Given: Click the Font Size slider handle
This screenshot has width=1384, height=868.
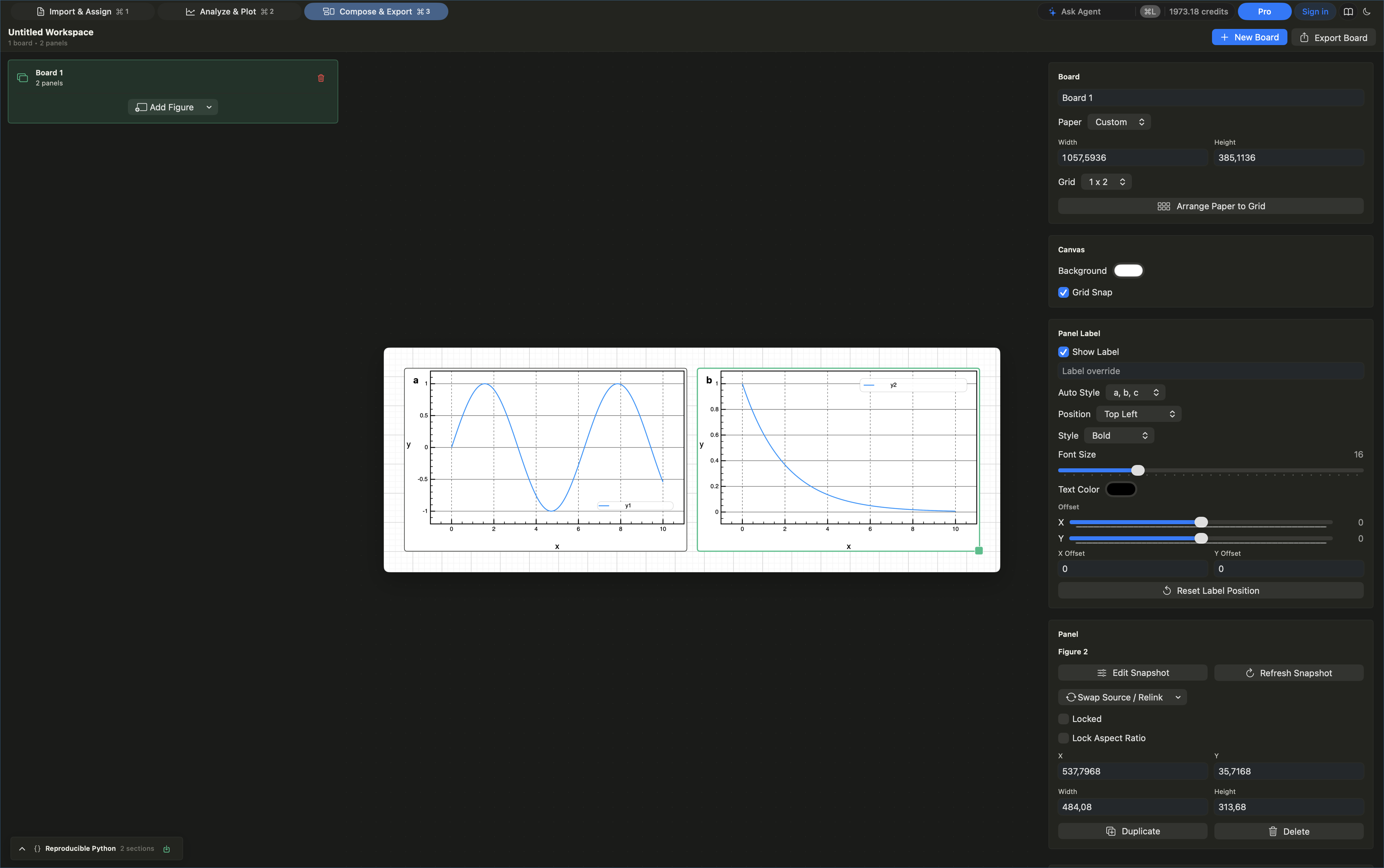Looking at the screenshot, I should pyautogui.click(x=1138, y=471).
